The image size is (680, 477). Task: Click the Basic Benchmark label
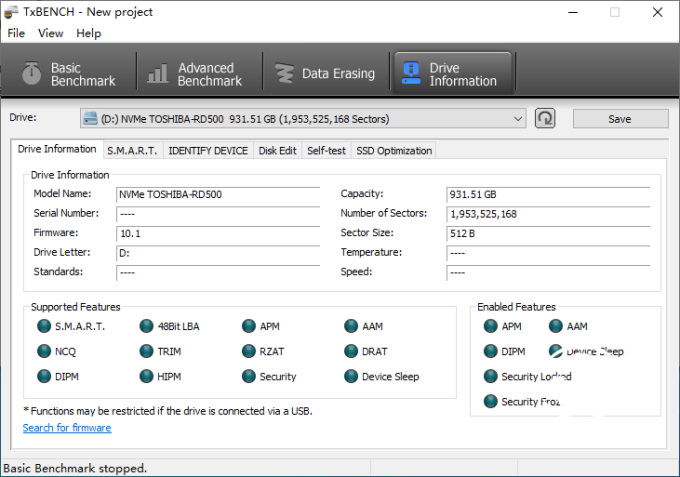pyautogui.click(x=83, y=74)
